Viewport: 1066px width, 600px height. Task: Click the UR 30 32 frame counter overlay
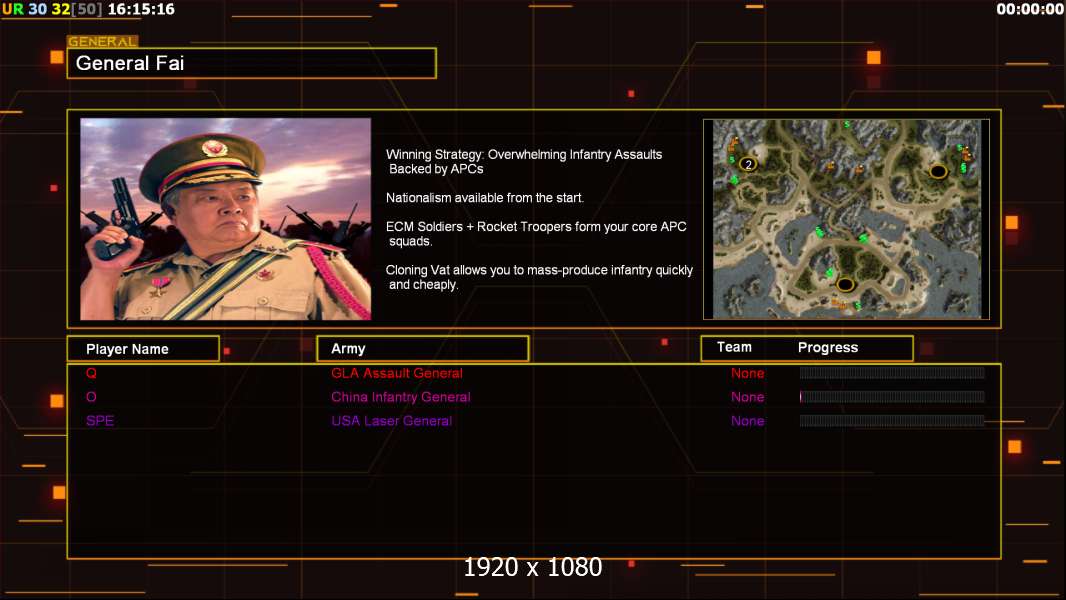pos(52,9)
